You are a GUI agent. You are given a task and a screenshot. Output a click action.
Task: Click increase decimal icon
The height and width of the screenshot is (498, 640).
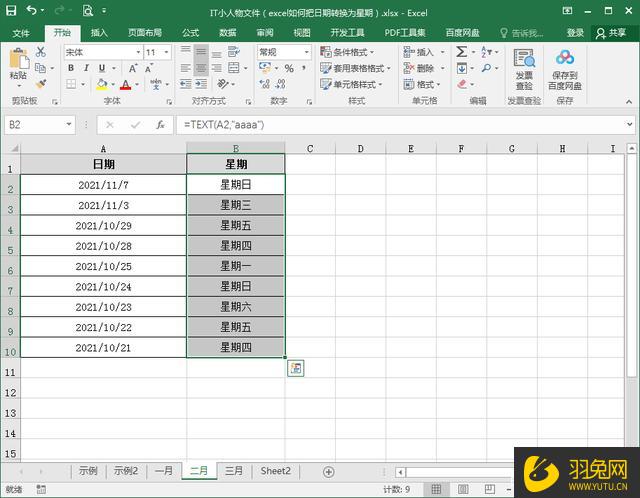click(x=264, y=84)
